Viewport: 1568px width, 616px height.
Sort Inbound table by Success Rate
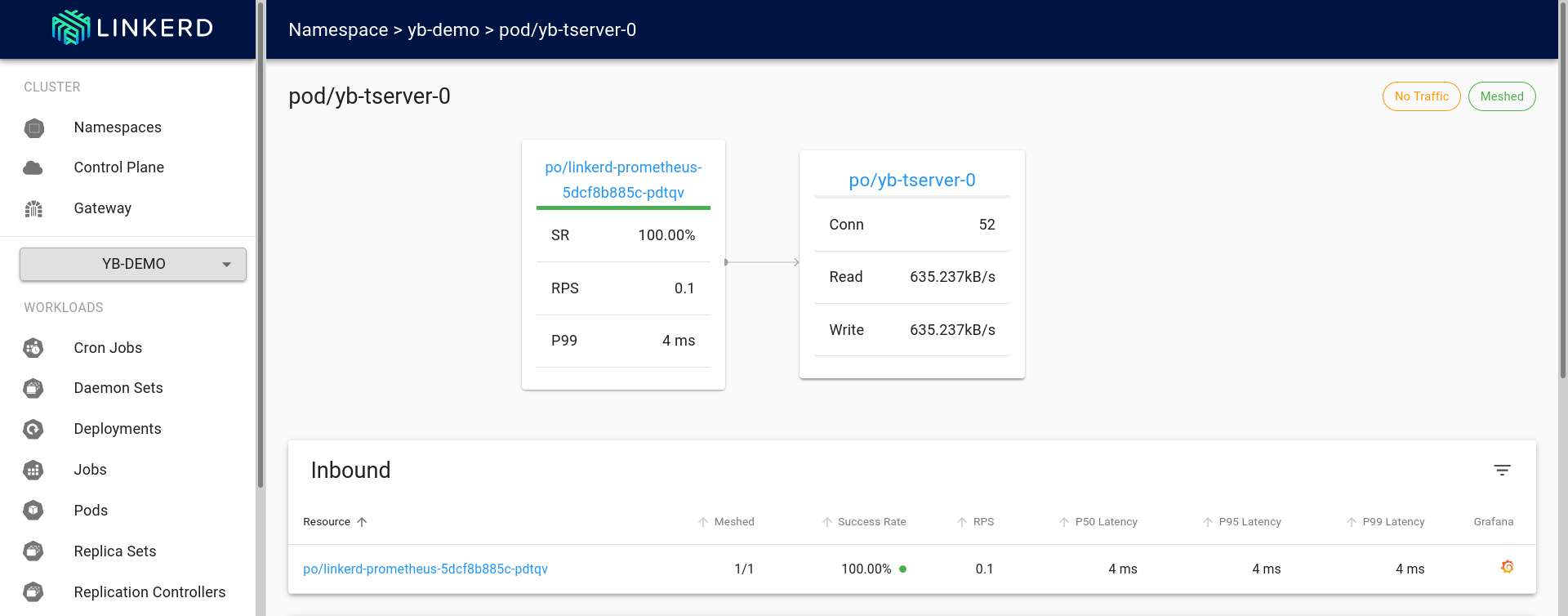point(864,522)
